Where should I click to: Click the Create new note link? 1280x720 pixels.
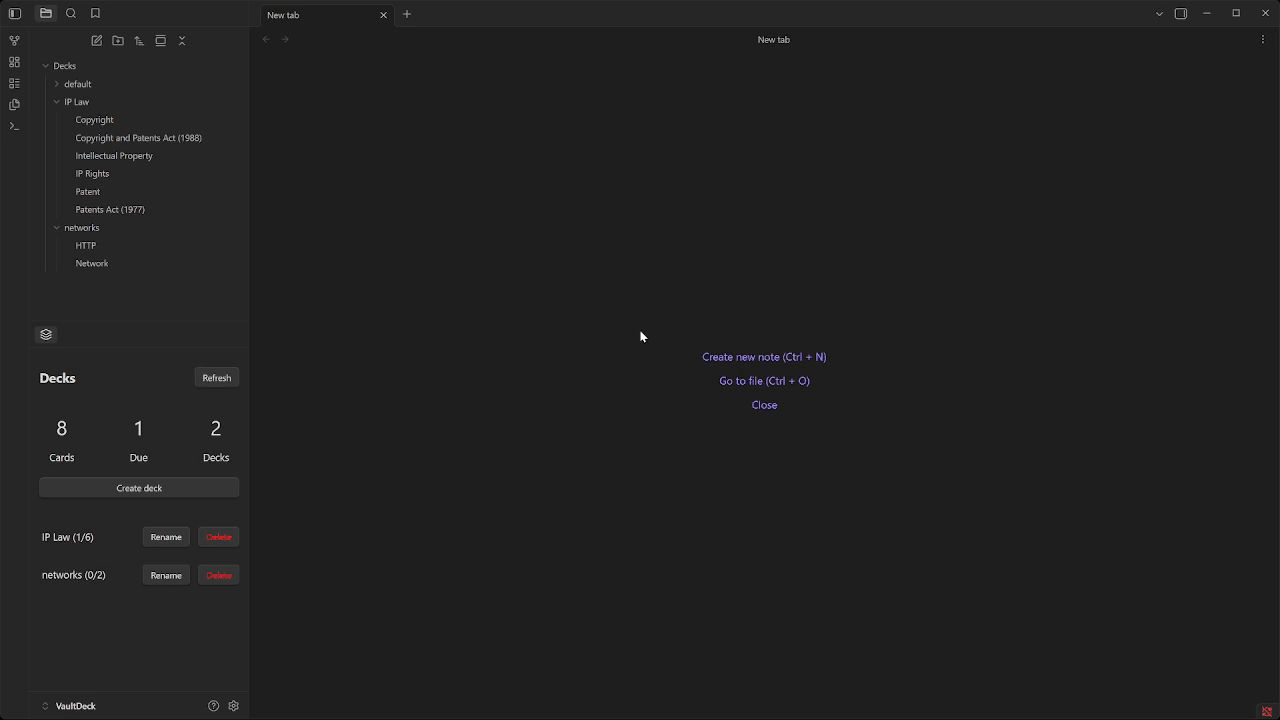click(764, 357)
